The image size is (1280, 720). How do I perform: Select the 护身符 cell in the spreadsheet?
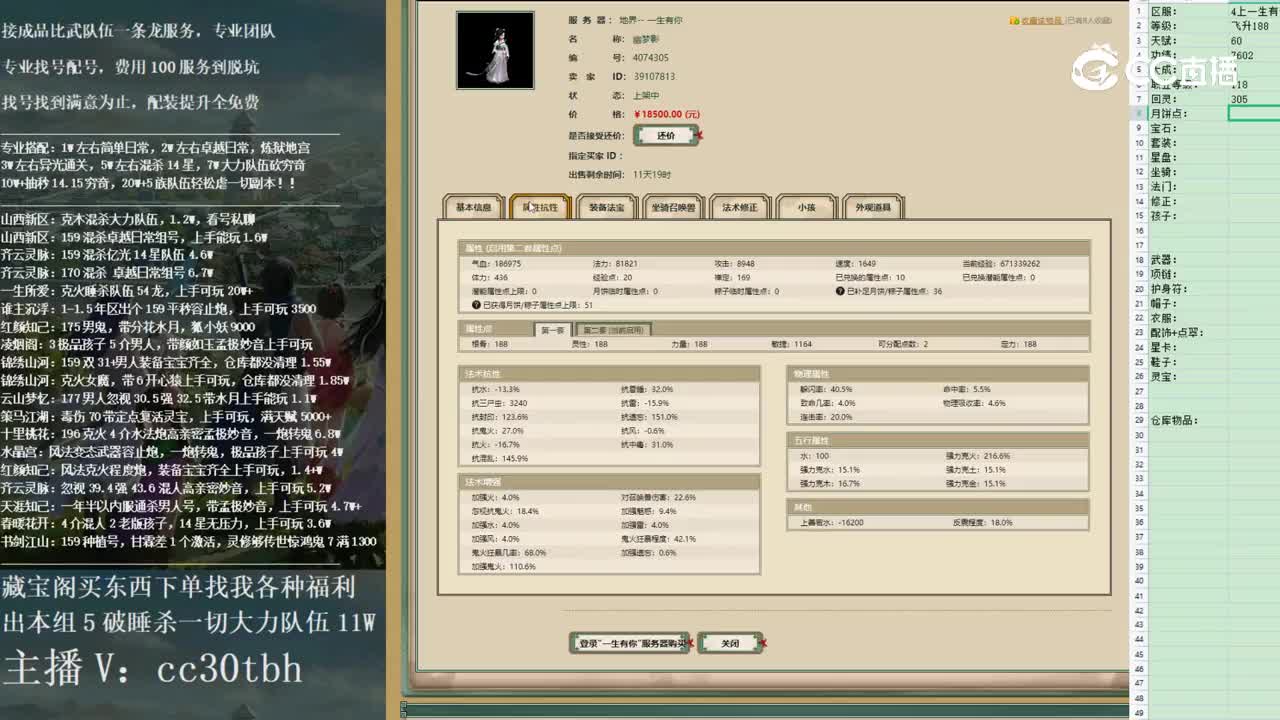coord(1188,289)
